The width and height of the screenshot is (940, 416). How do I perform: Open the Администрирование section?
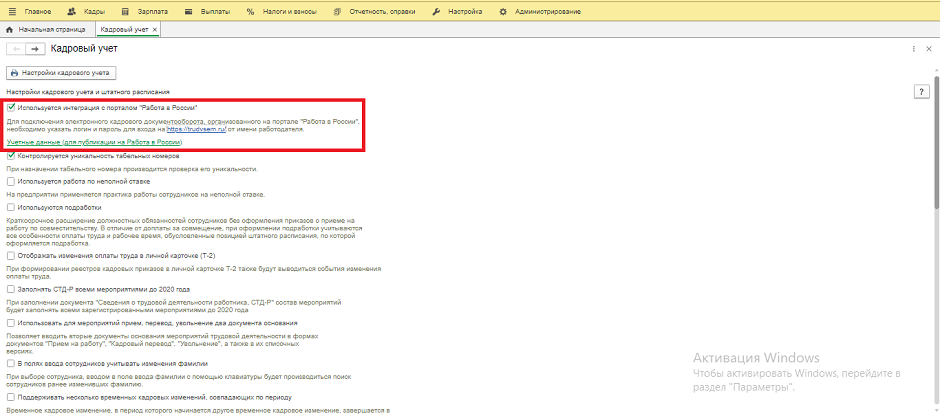click(540, 11)
